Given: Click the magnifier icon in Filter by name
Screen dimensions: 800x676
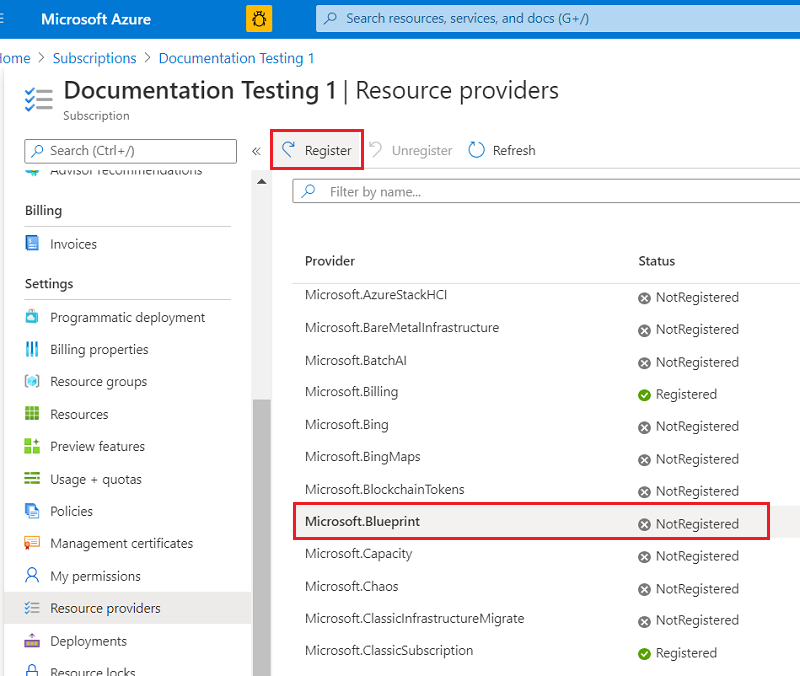Looking at the screenshot, I should click(308, 191).
